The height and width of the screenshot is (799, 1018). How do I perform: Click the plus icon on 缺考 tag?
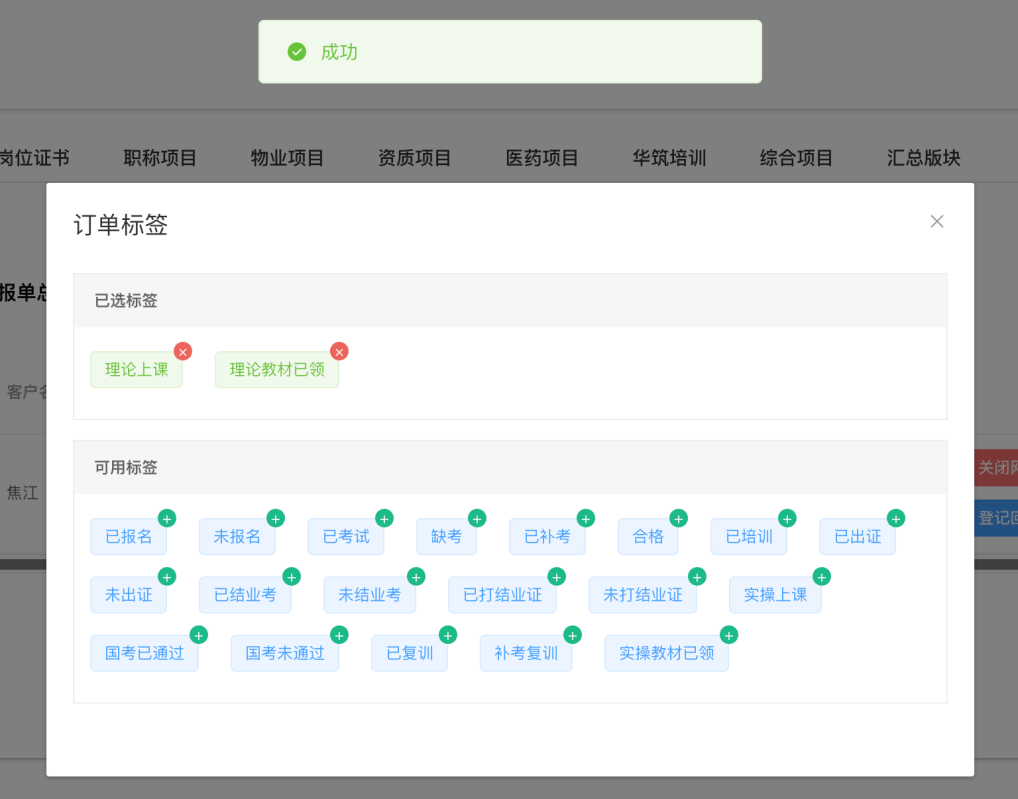coord(477,518)
